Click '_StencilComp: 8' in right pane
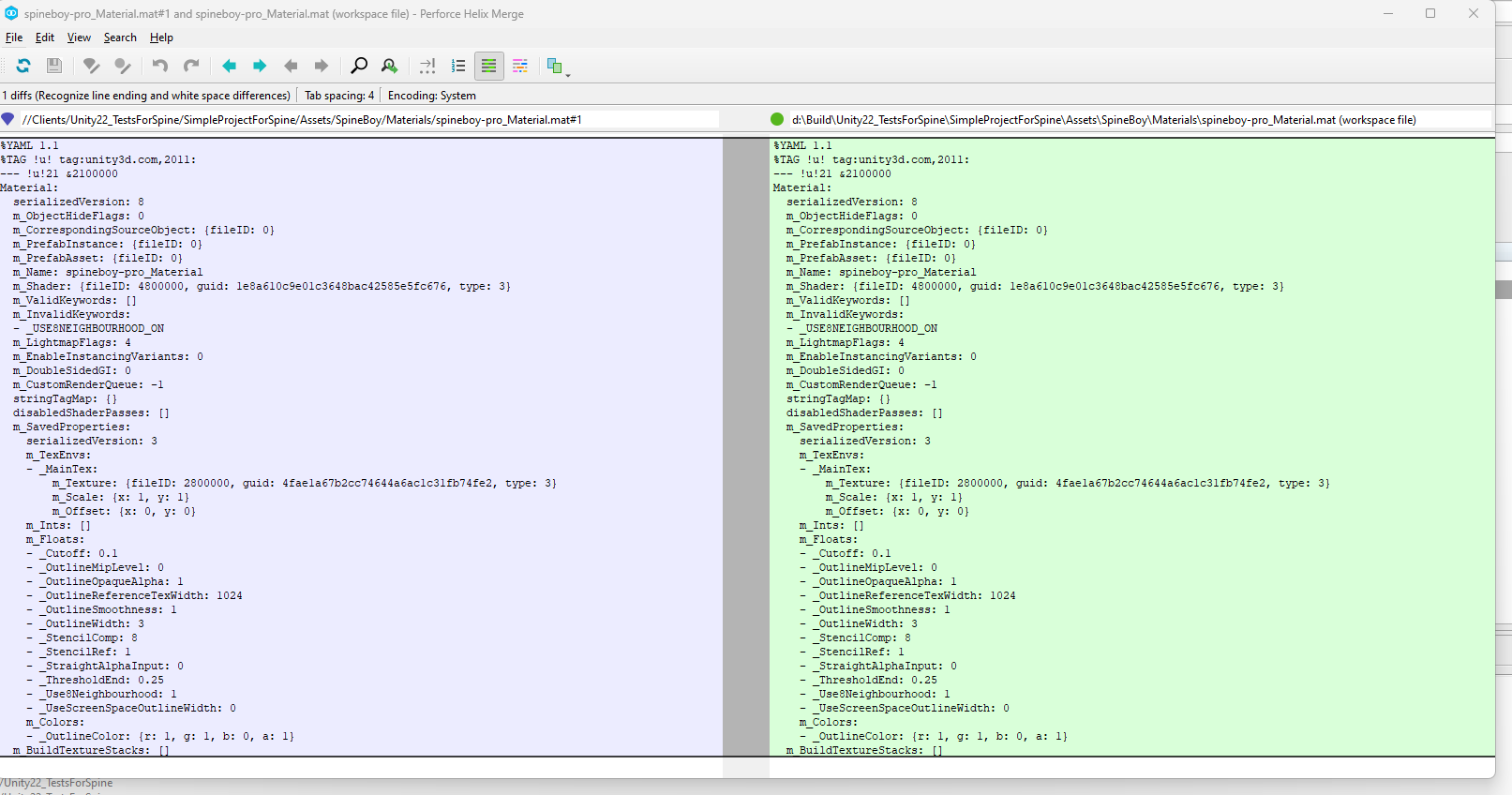 tap(861, 637)
